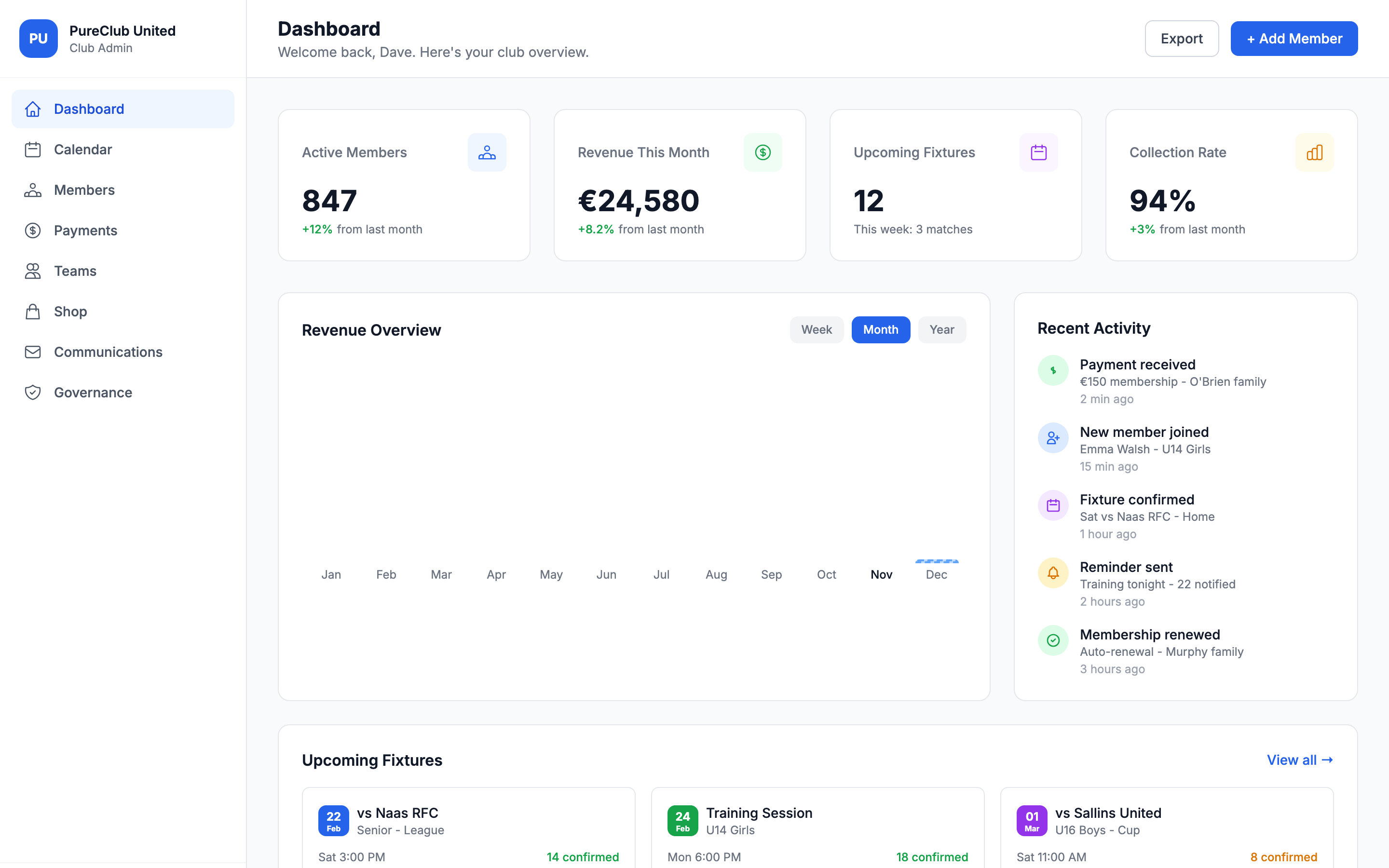
Task: Click the Shop bag icon
Action: tap(33, 311)
